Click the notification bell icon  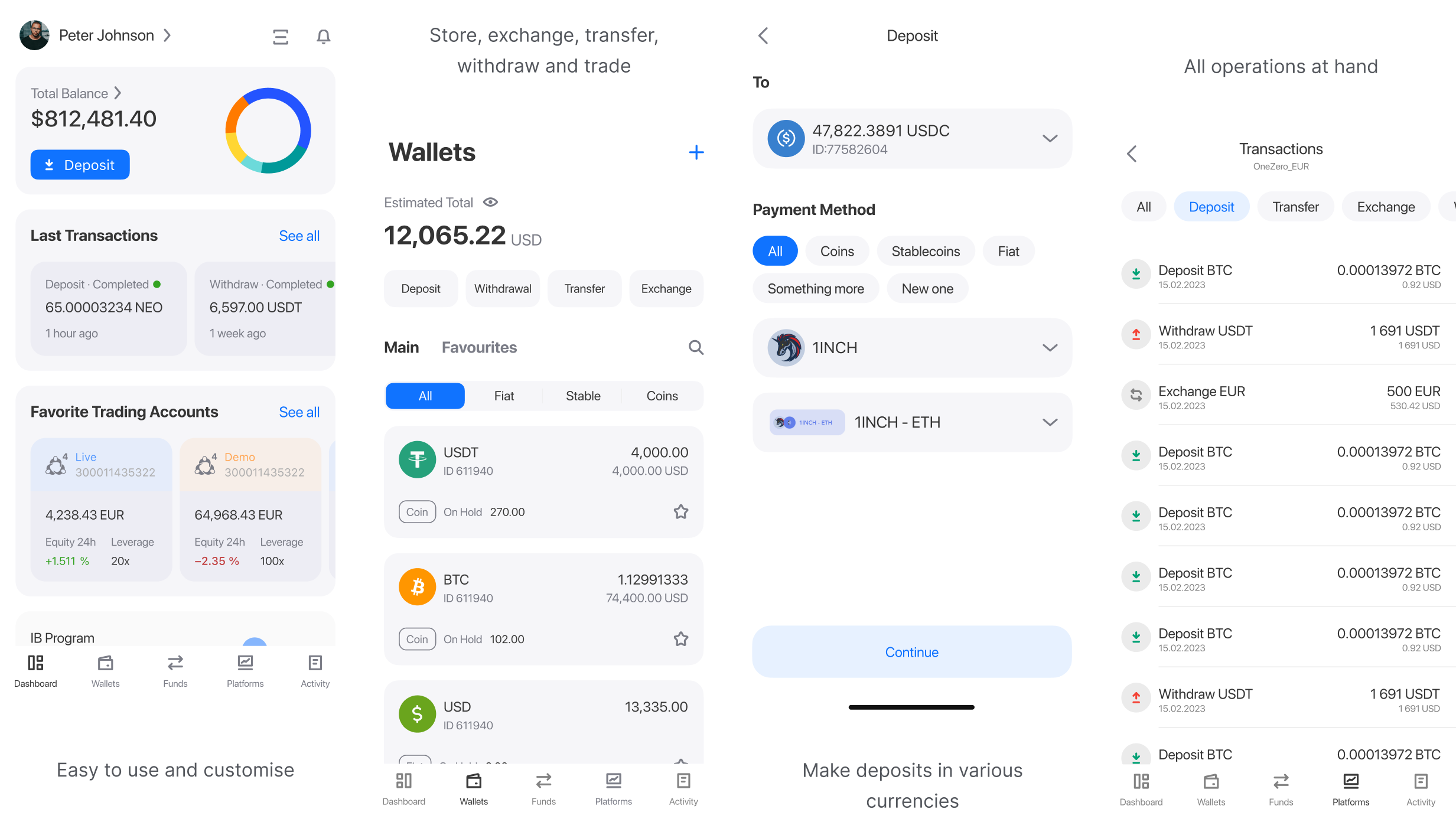click(324, 36)
